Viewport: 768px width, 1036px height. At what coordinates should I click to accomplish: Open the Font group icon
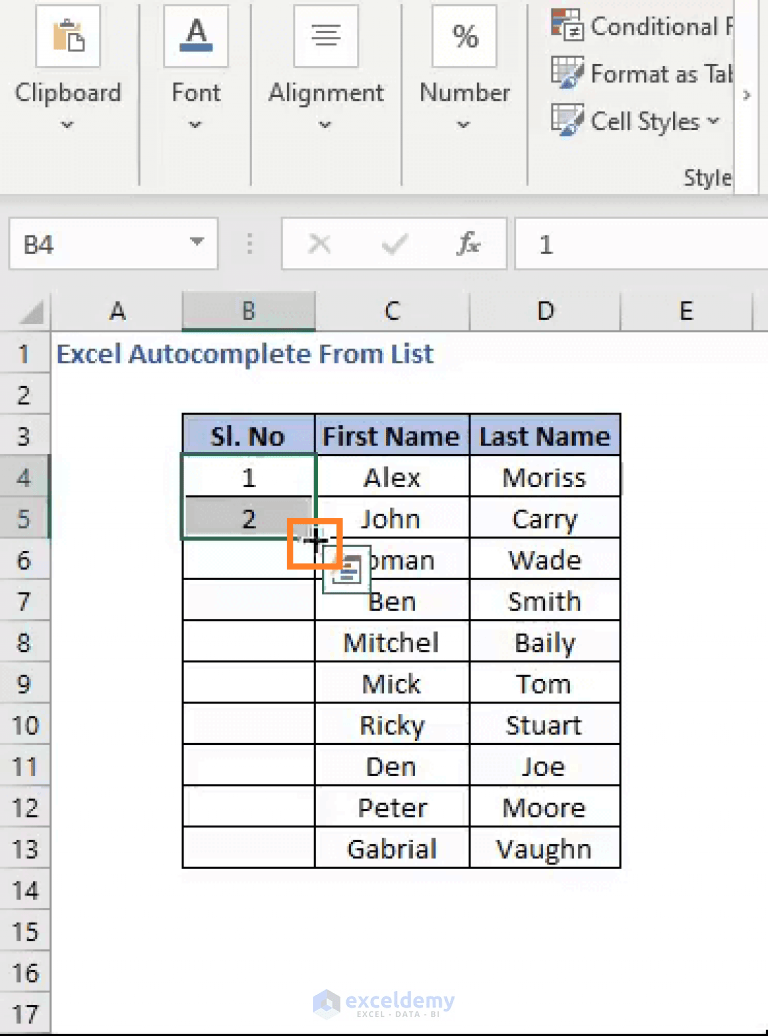pos(196,36)
